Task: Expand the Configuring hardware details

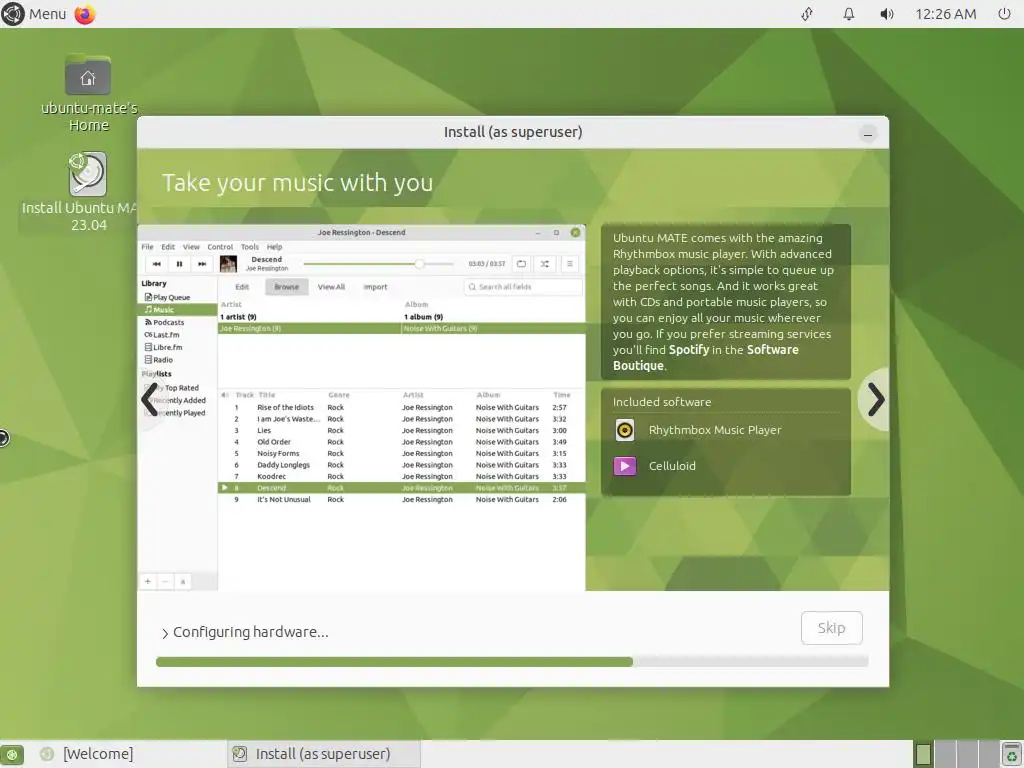Action: pyautogui.click(x=165, y=633)
